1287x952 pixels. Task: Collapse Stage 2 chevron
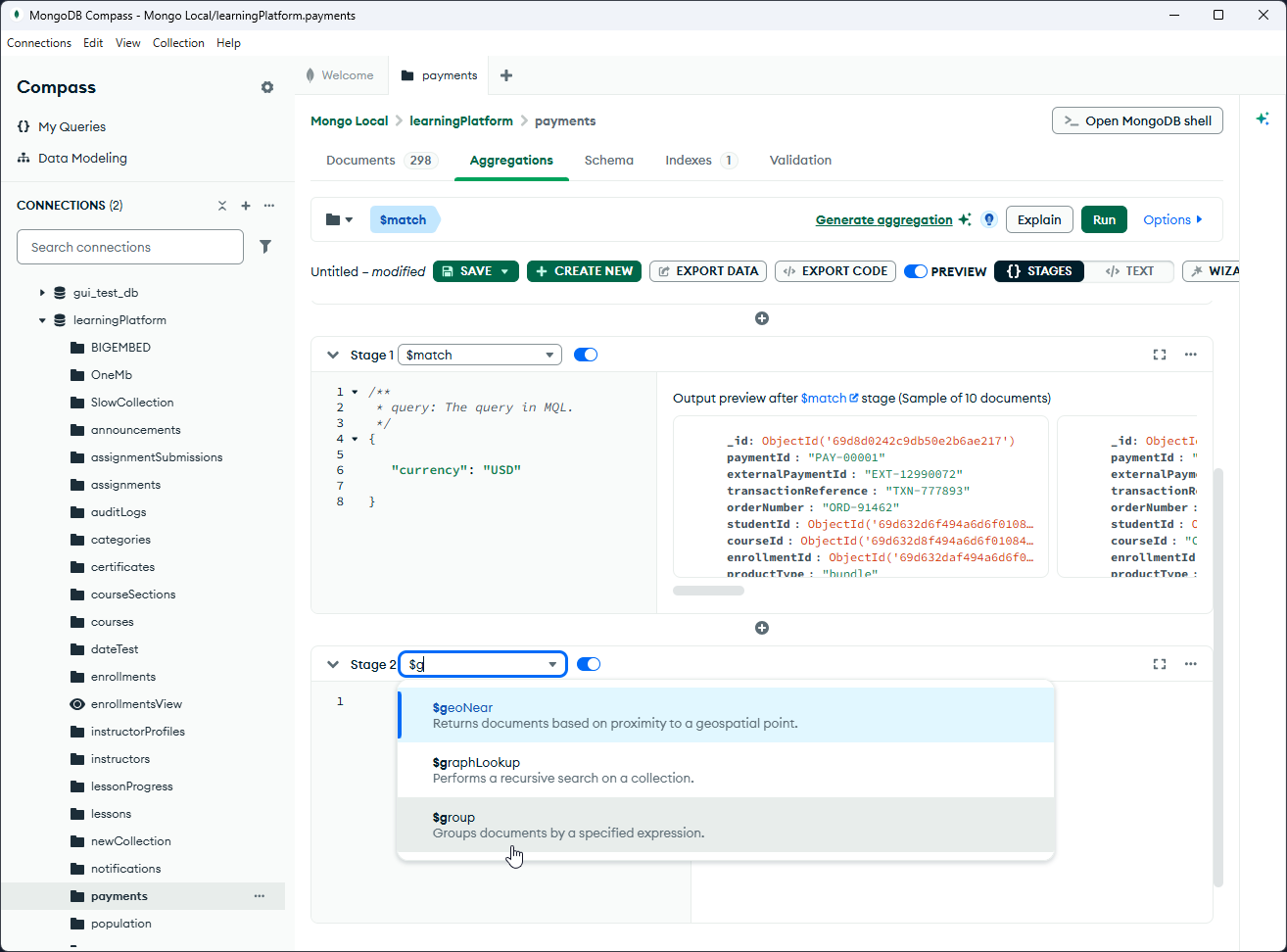(333, 664)
